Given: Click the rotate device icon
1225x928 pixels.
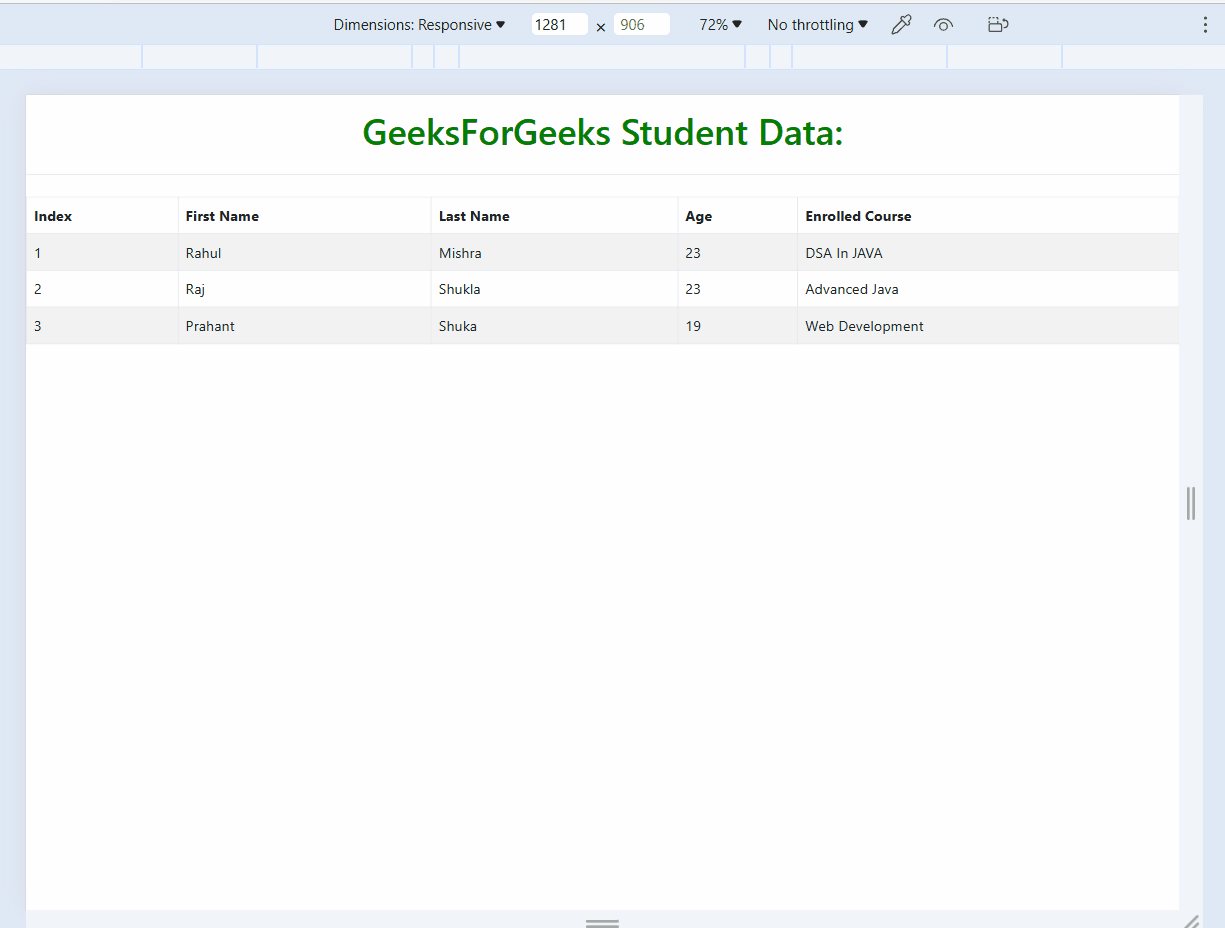Looking at the screenshot, I should click(x=997, y=25).
